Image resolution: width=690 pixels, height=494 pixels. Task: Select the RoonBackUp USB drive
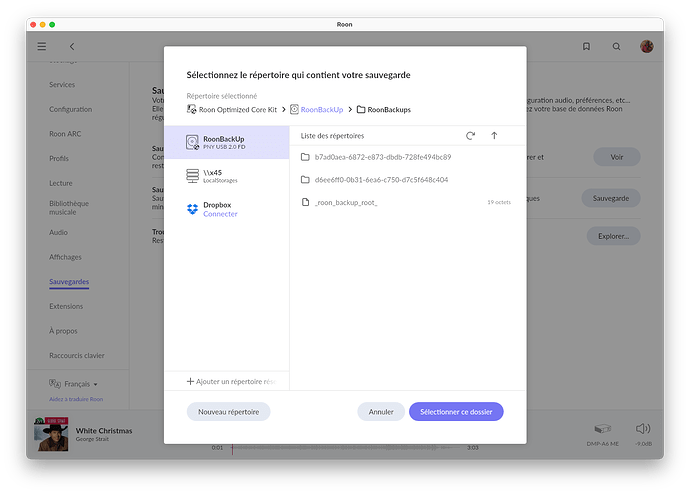(x=227, y=142)
